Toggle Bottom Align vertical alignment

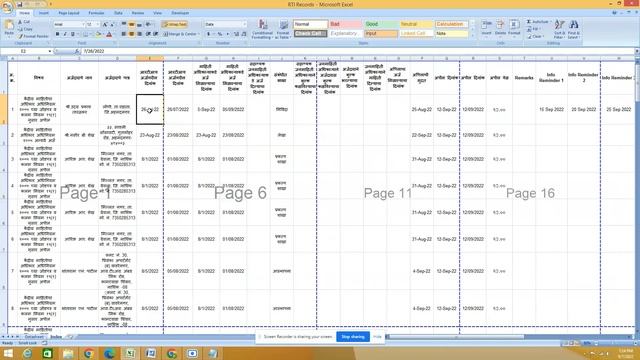(x=139, y=24)
